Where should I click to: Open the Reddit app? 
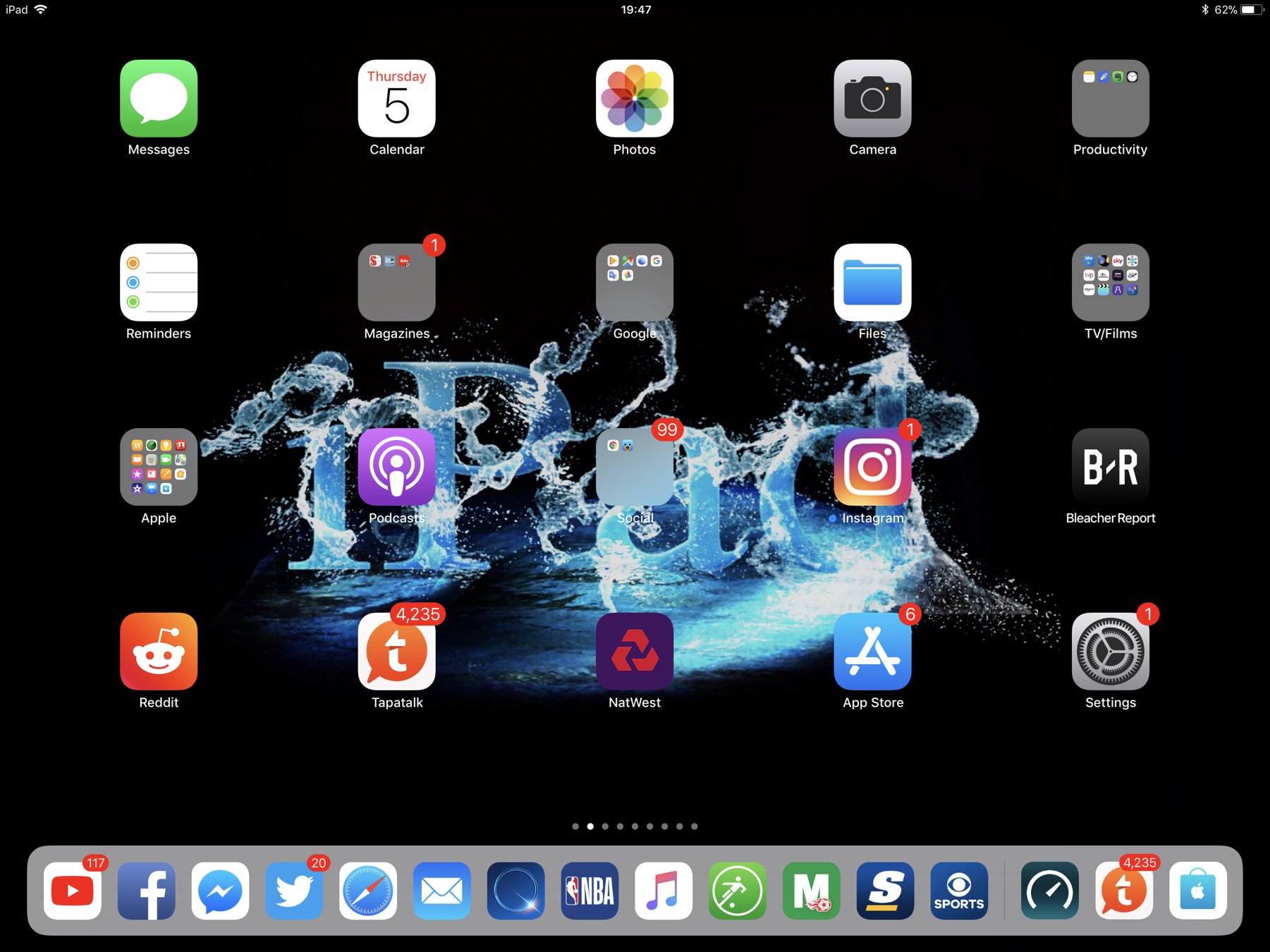159,652
